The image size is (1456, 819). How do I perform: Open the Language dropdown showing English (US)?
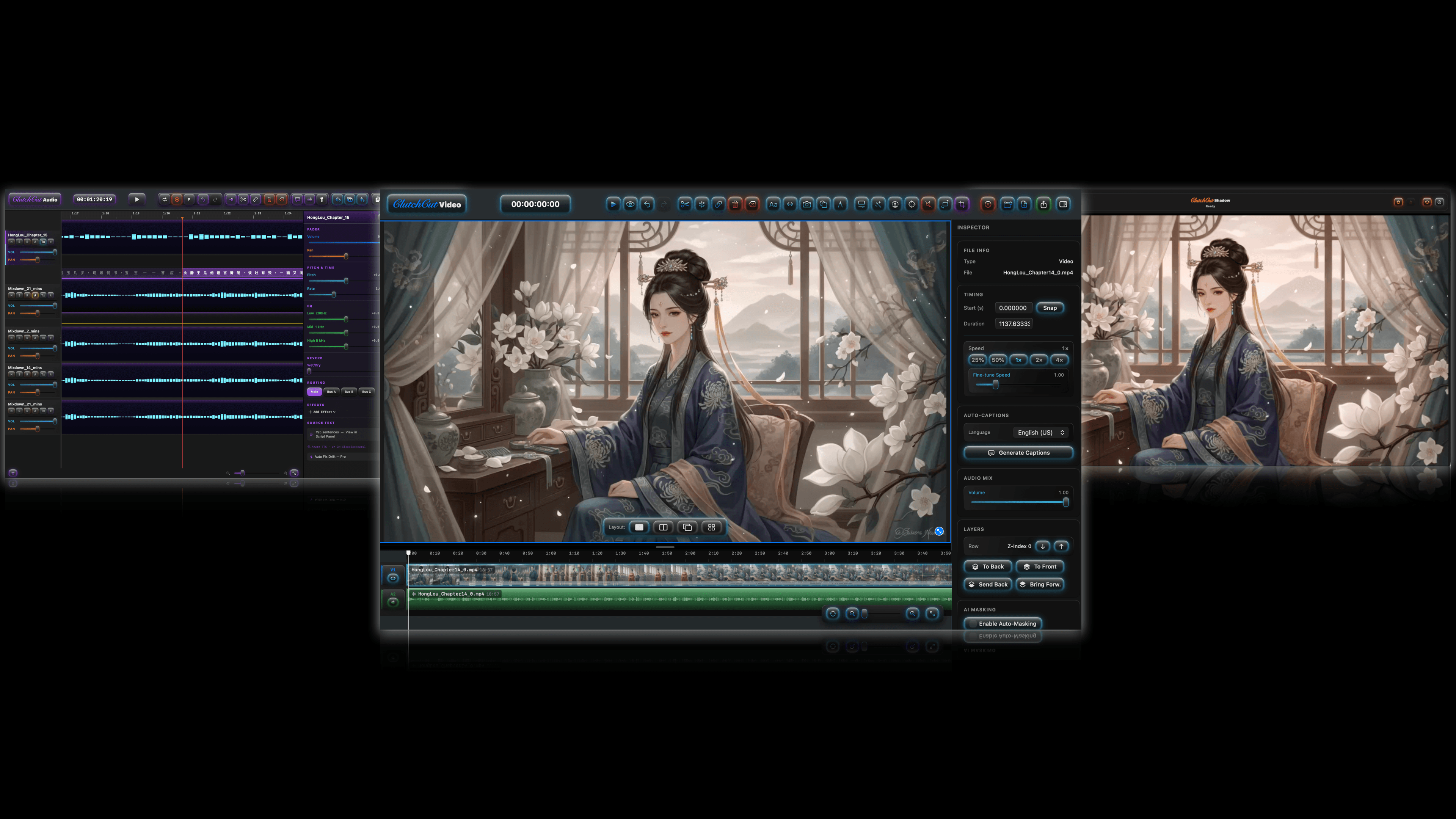[x=1040, y=432]
